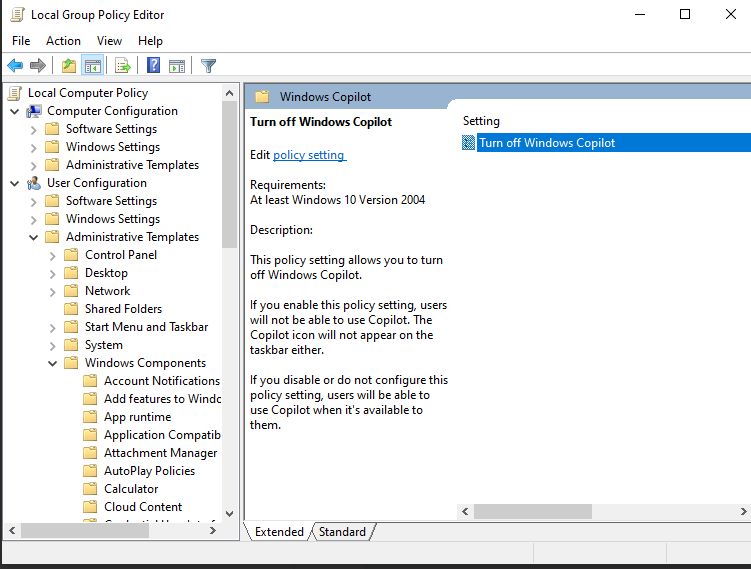This screenshot has height=569, width=751.
Task: Collapse the User Configuration node
Action: click(15, 183)
